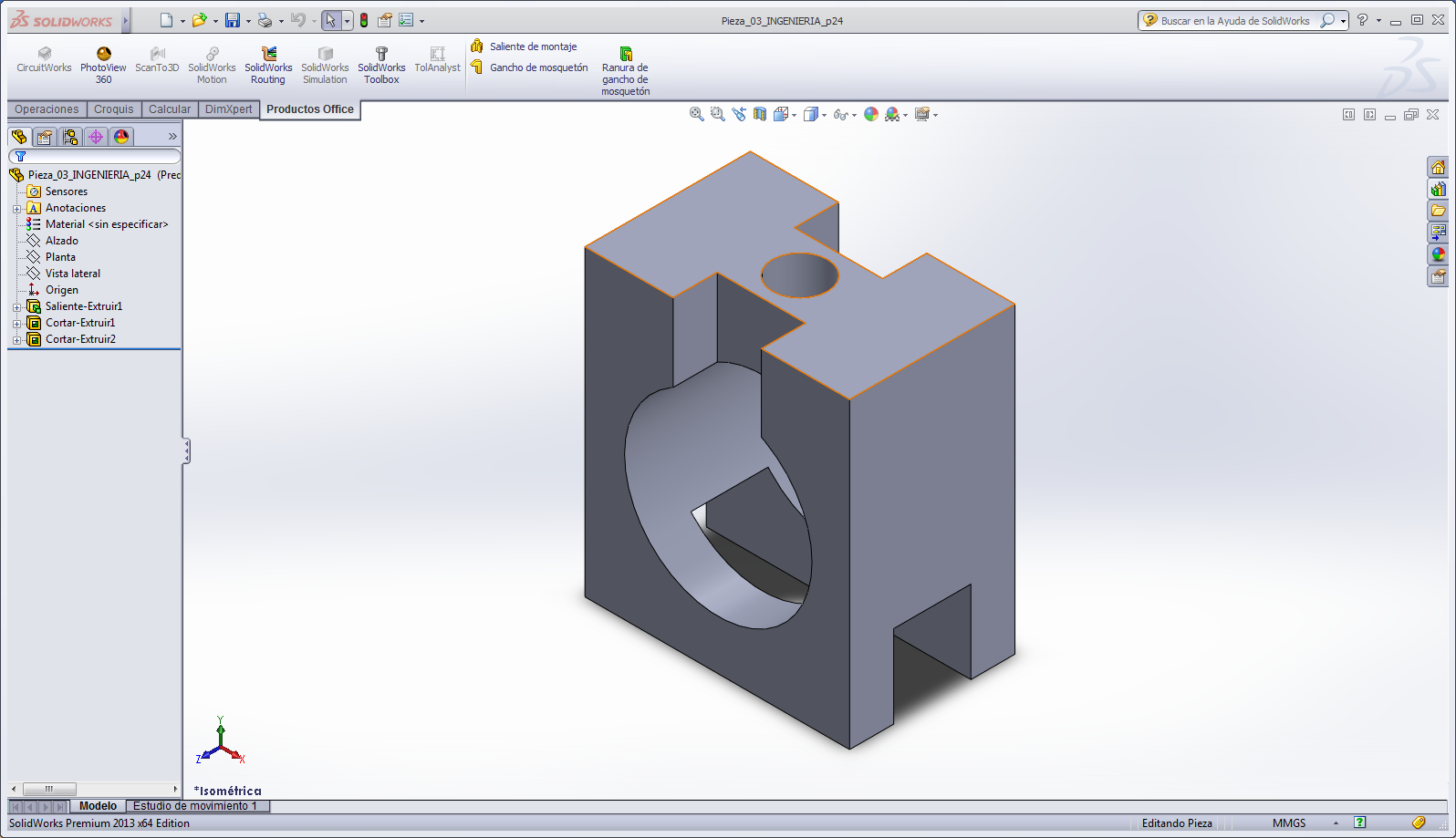
Task: Expand the Saliente-Extruir1 feature node
Action: (x=16, y=307)
